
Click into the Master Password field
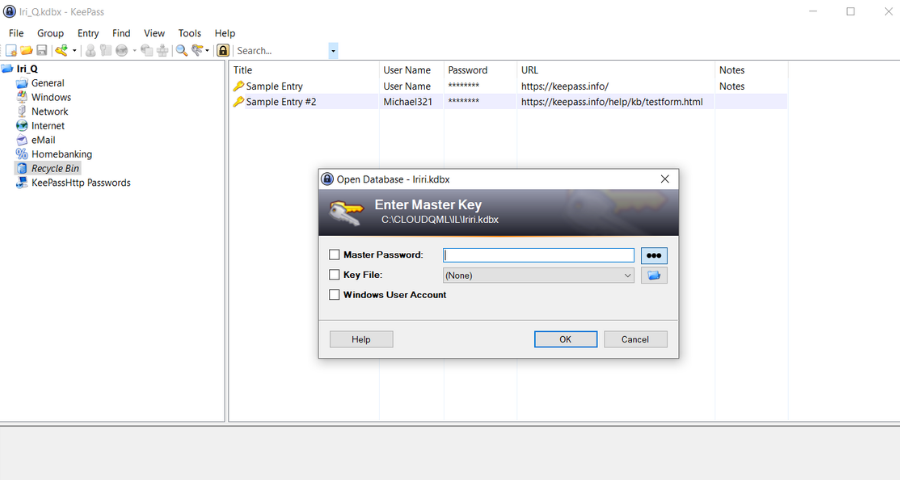pyautogui.click(x=538, y=256)
